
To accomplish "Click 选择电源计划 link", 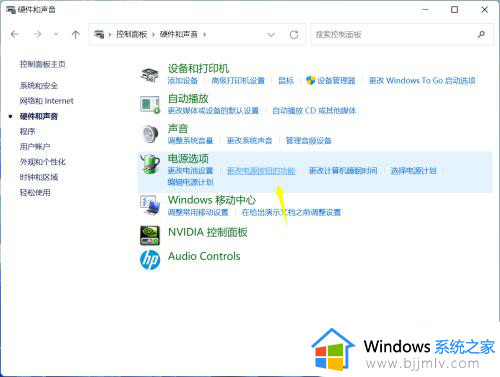I will click(414, 170).
